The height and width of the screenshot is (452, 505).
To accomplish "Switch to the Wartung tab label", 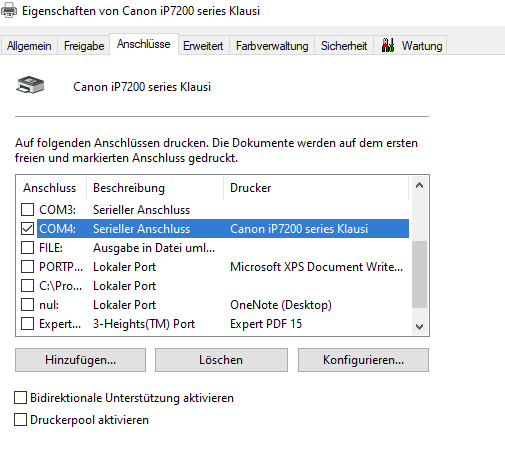I will pos(422,46).
